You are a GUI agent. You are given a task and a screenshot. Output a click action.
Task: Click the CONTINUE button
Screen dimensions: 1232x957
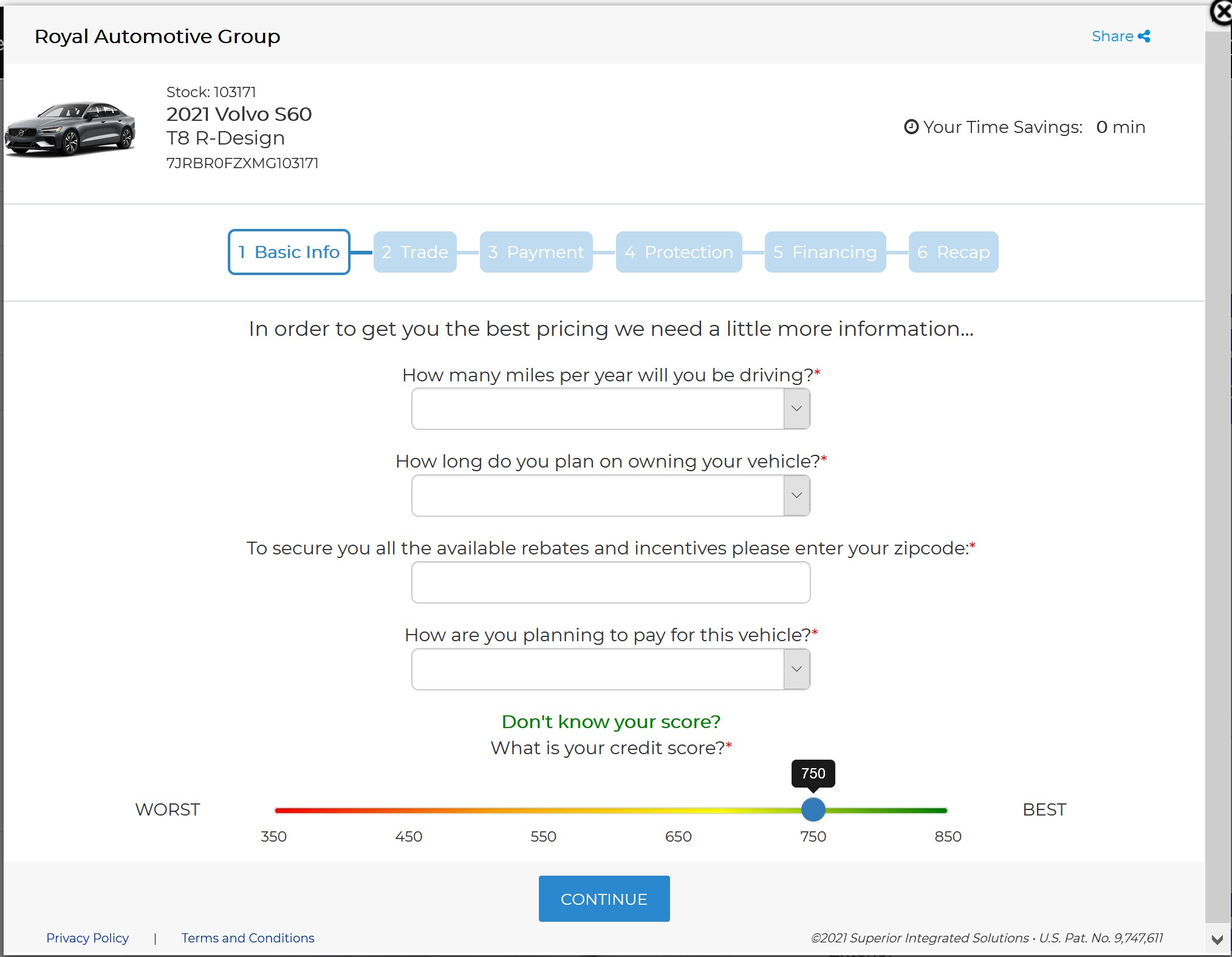tap(604, 899)
